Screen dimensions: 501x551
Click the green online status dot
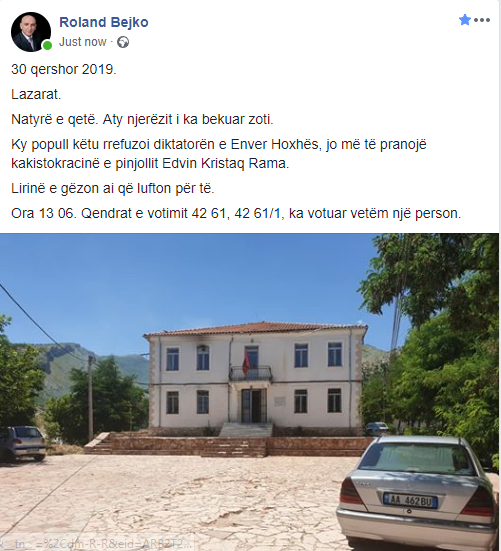tap(47, 45)
